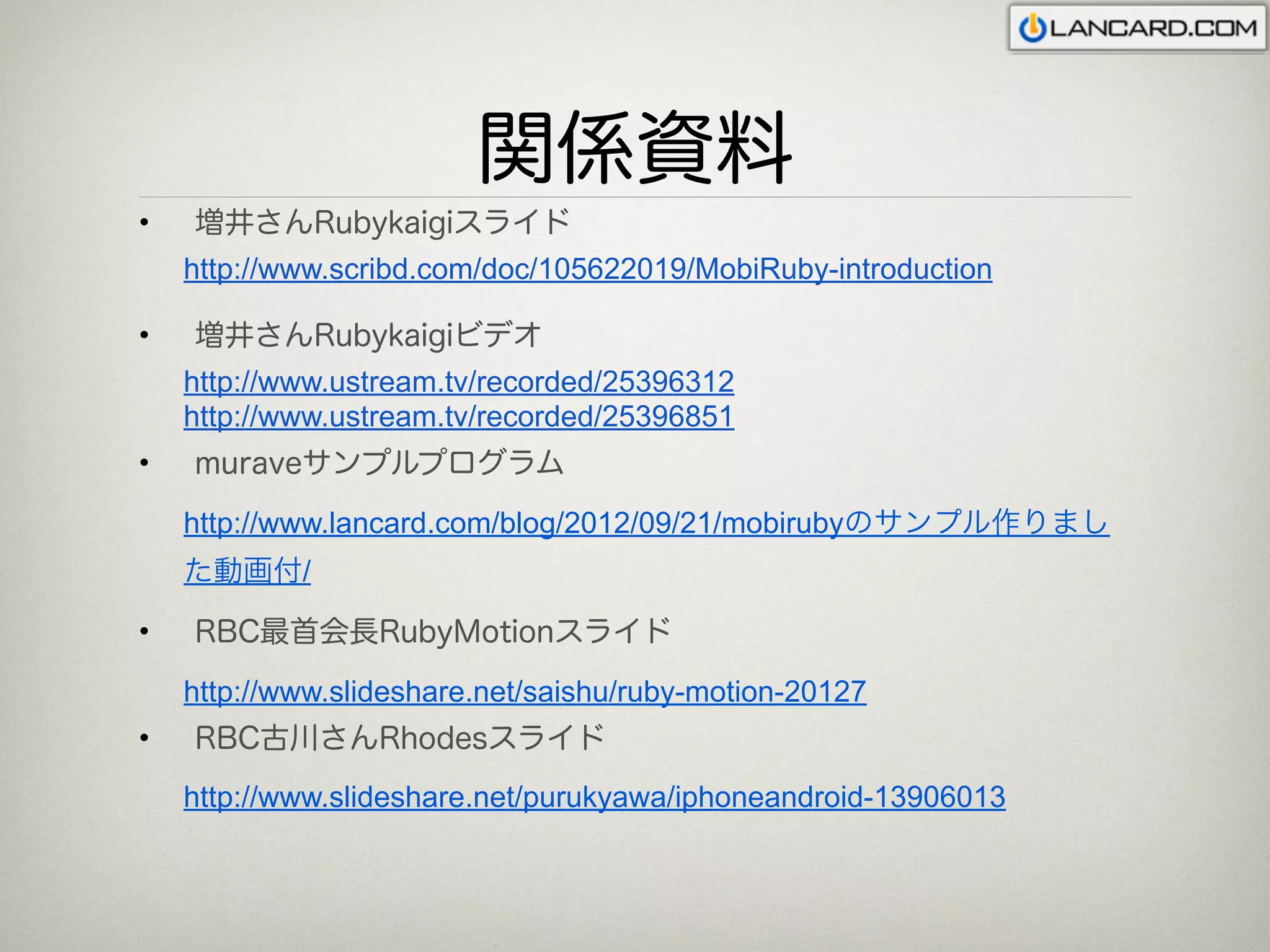Screen dimensions: 1270x952
Task: Click the text RBC最首会長RubyMotionスライド
Action: pyautogui.click(x=433, y=632)
